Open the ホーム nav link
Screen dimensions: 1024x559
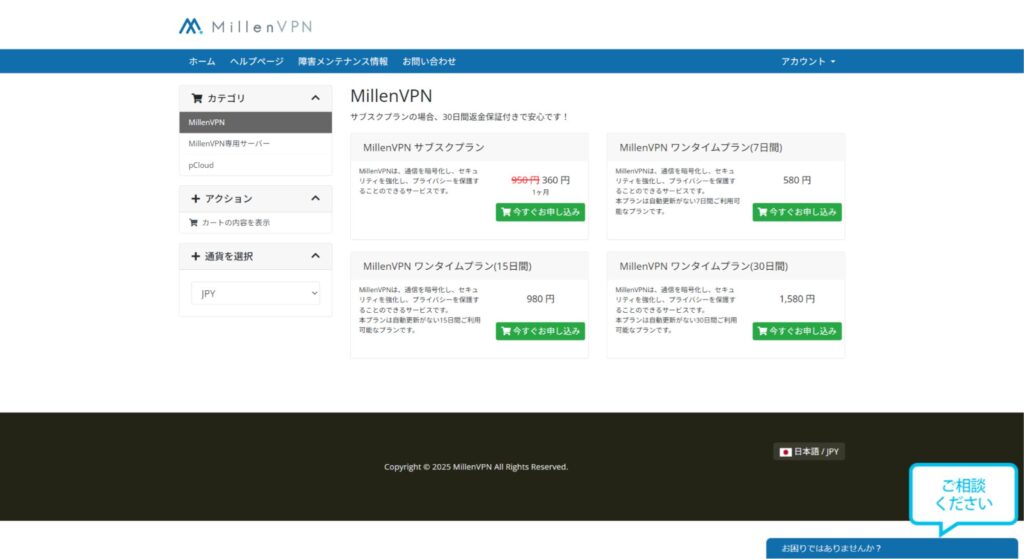[x=202, y=61]
